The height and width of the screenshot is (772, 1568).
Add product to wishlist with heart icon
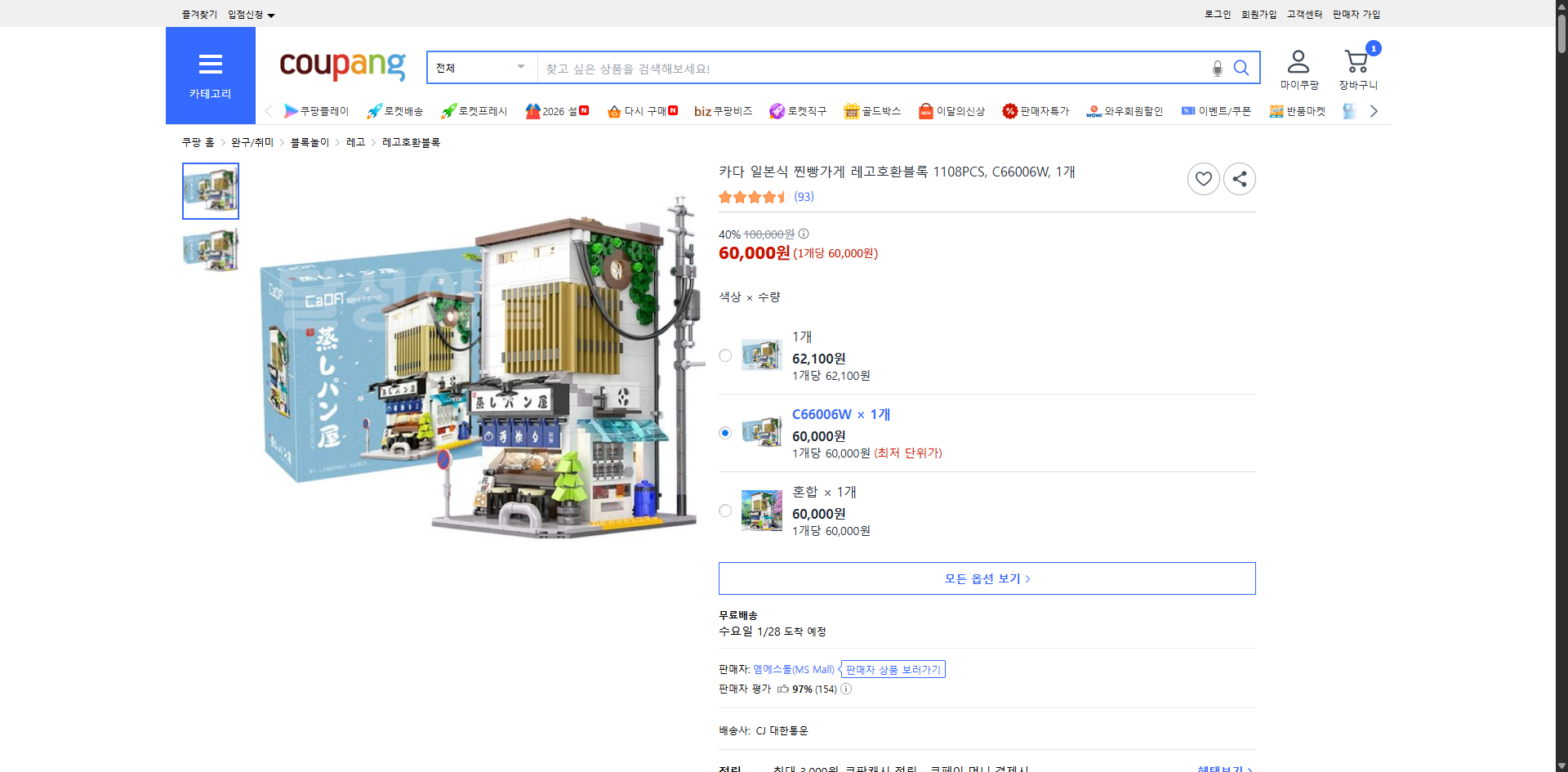[x=1203, y=178]
